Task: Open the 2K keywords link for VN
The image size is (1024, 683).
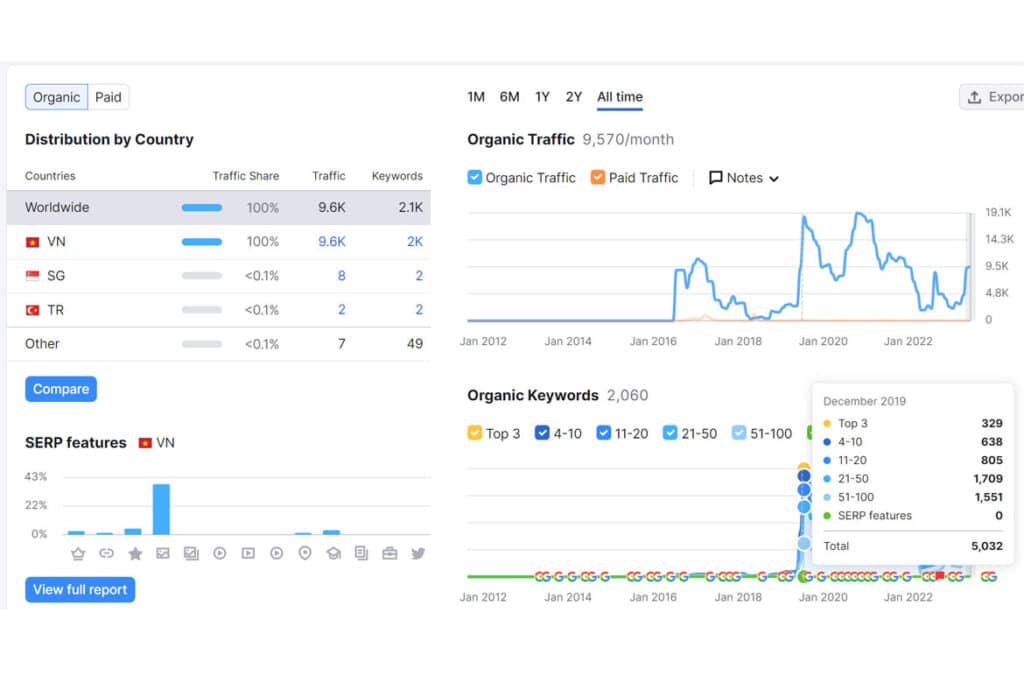Action: 415,242
